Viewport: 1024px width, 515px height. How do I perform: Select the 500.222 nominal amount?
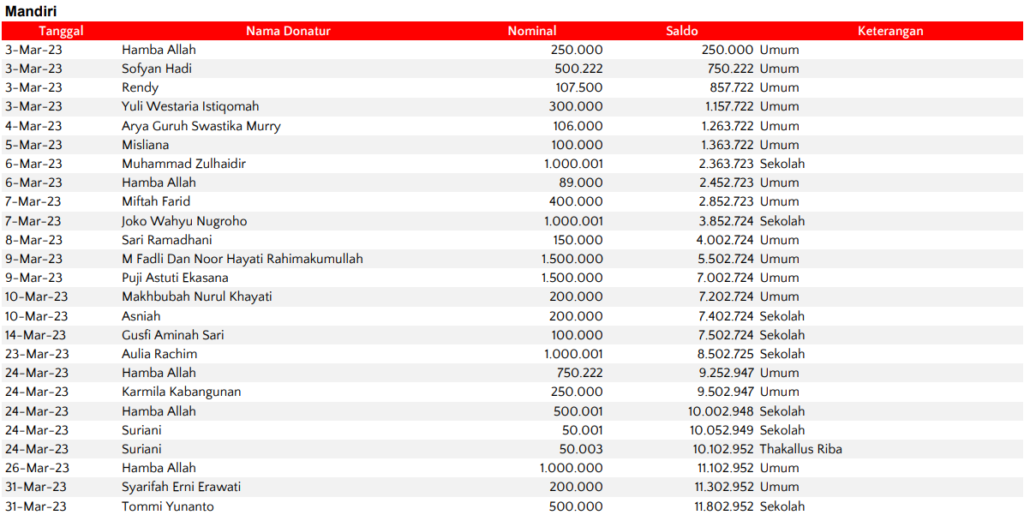(579, 69)
